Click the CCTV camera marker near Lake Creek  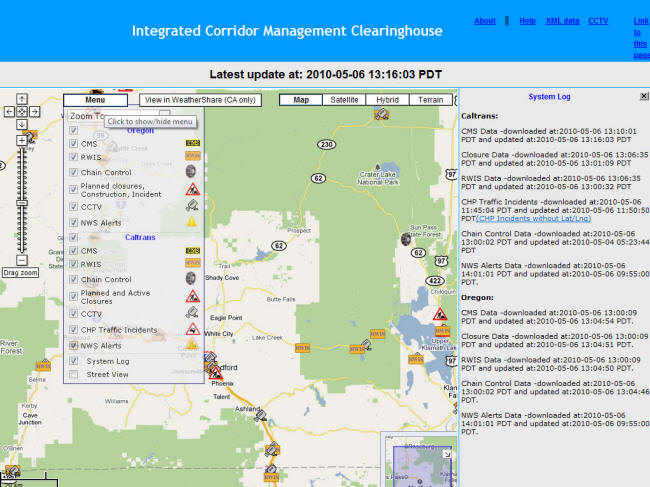pyautogui.click(x=367, y=346)
